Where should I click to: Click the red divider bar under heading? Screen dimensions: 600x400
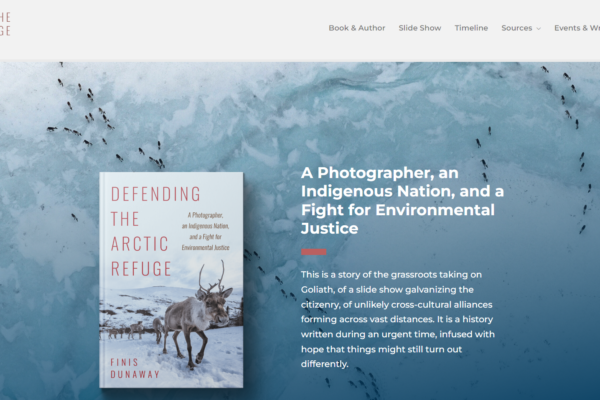(x=313, y=252)
